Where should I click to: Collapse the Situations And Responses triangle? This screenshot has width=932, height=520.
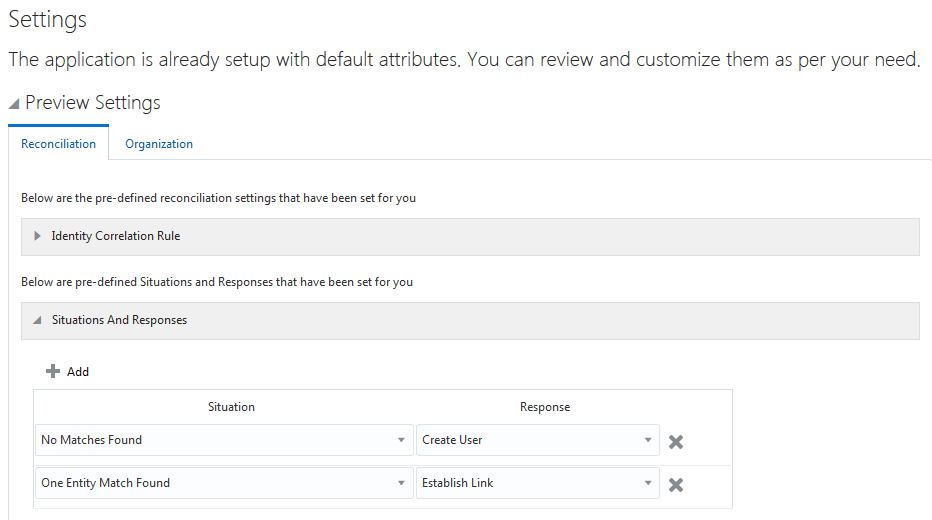(38, 321)
